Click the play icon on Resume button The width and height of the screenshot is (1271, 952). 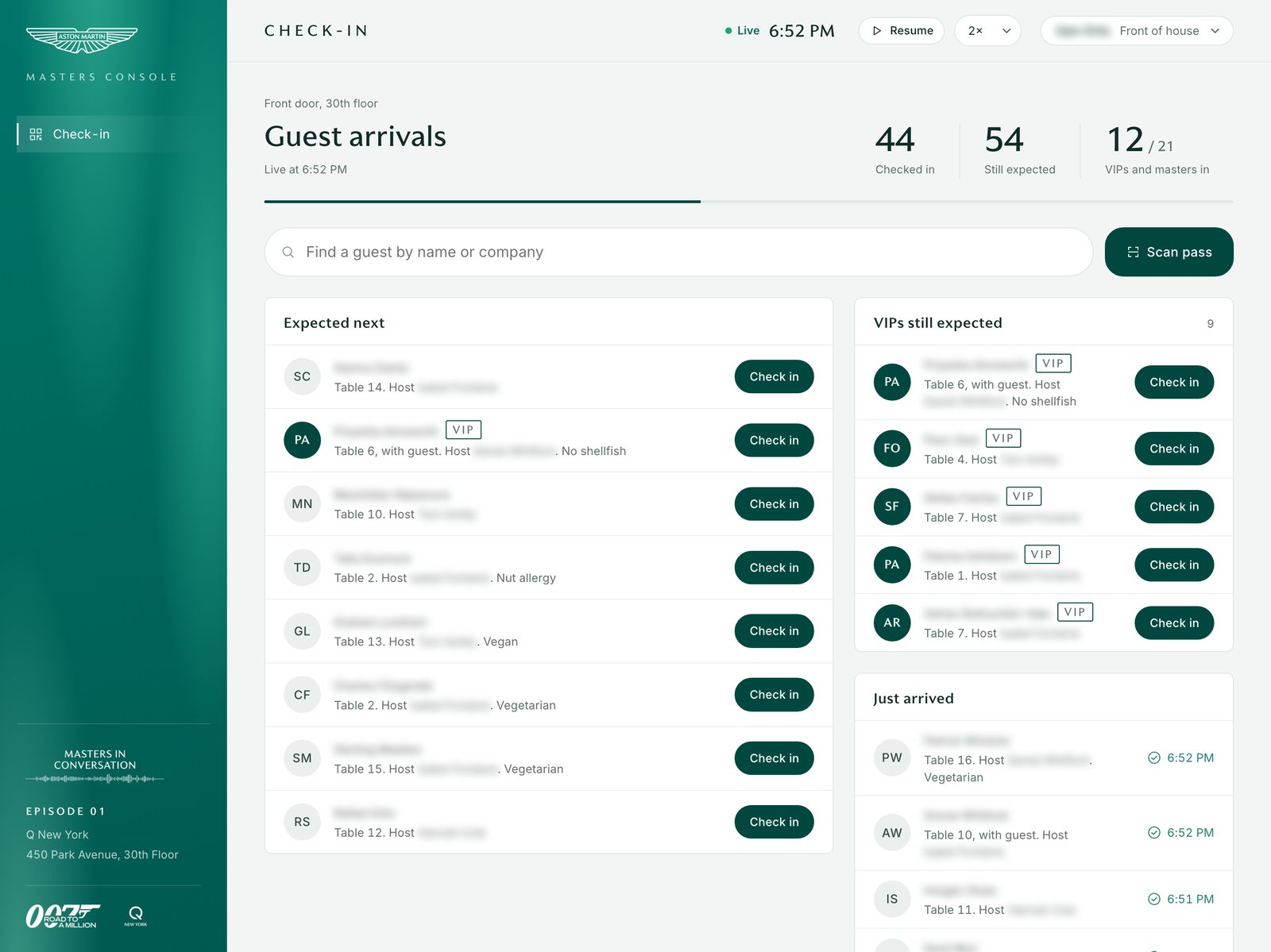click(877, 31)
